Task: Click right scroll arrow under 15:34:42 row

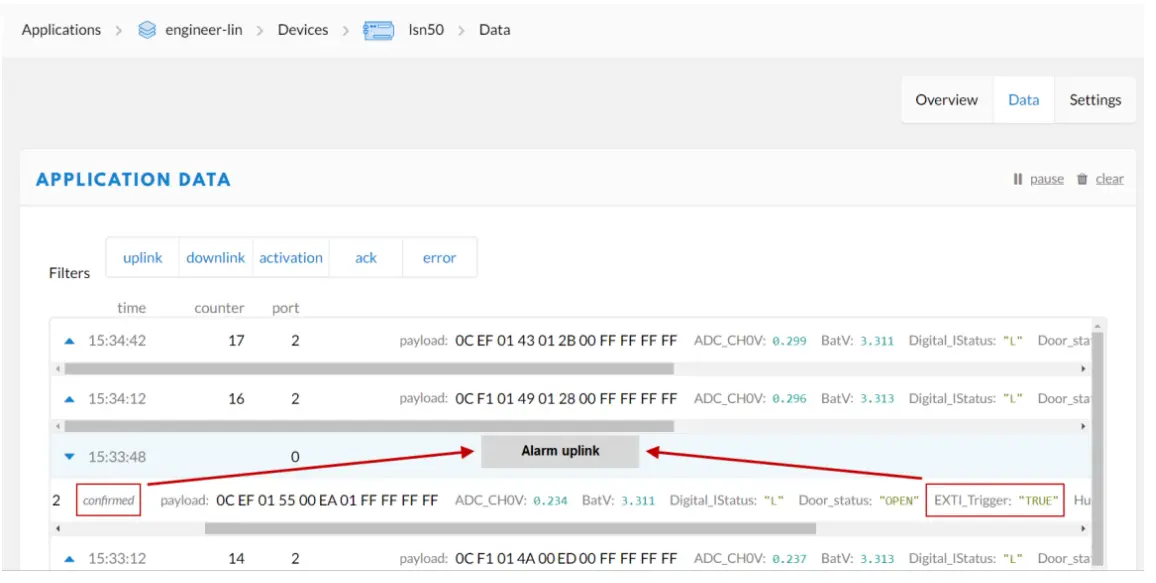Action: [x=1083, y=369]
